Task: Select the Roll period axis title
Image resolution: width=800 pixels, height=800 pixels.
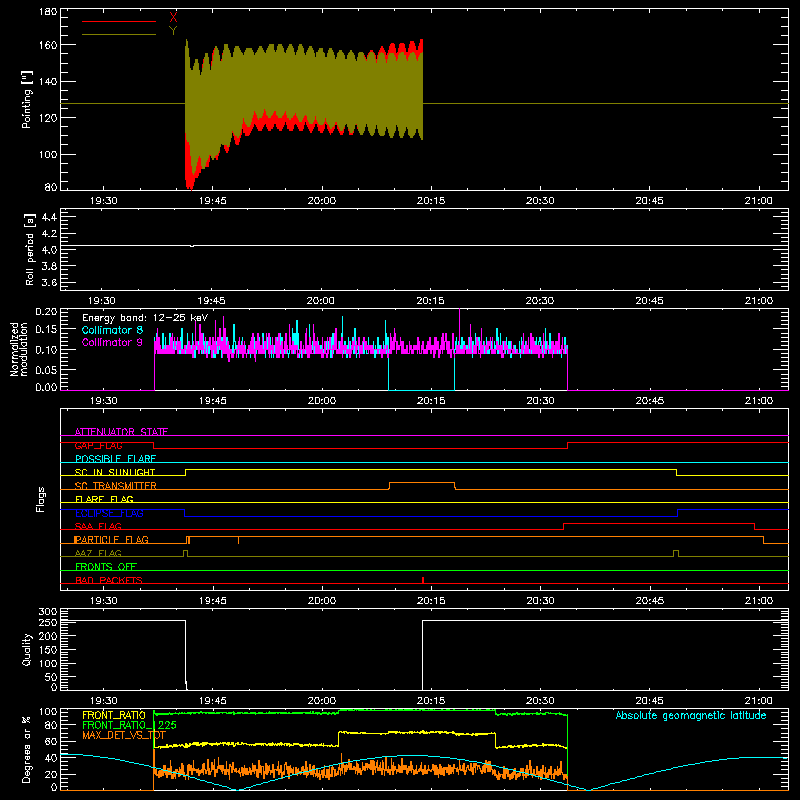Action: [29, 249]
